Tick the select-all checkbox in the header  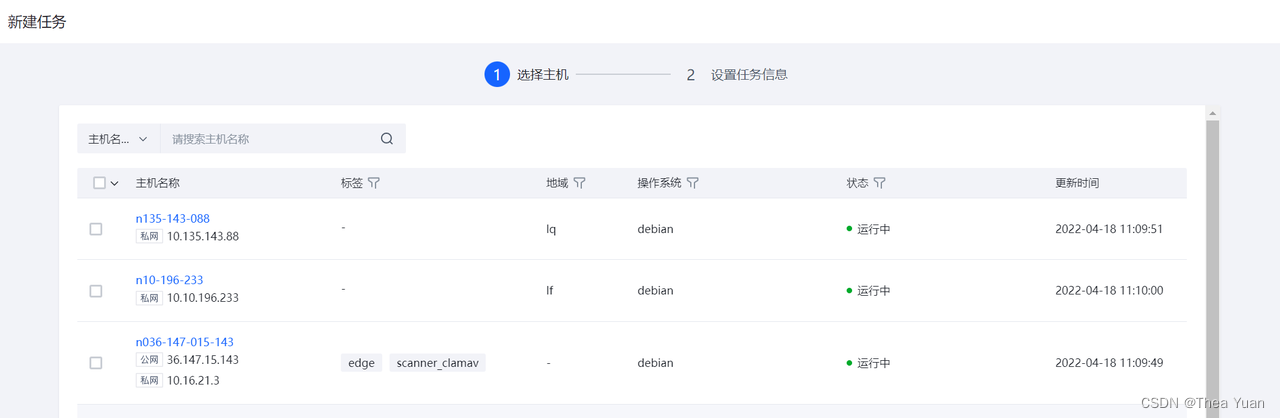[x=99, y=183]
